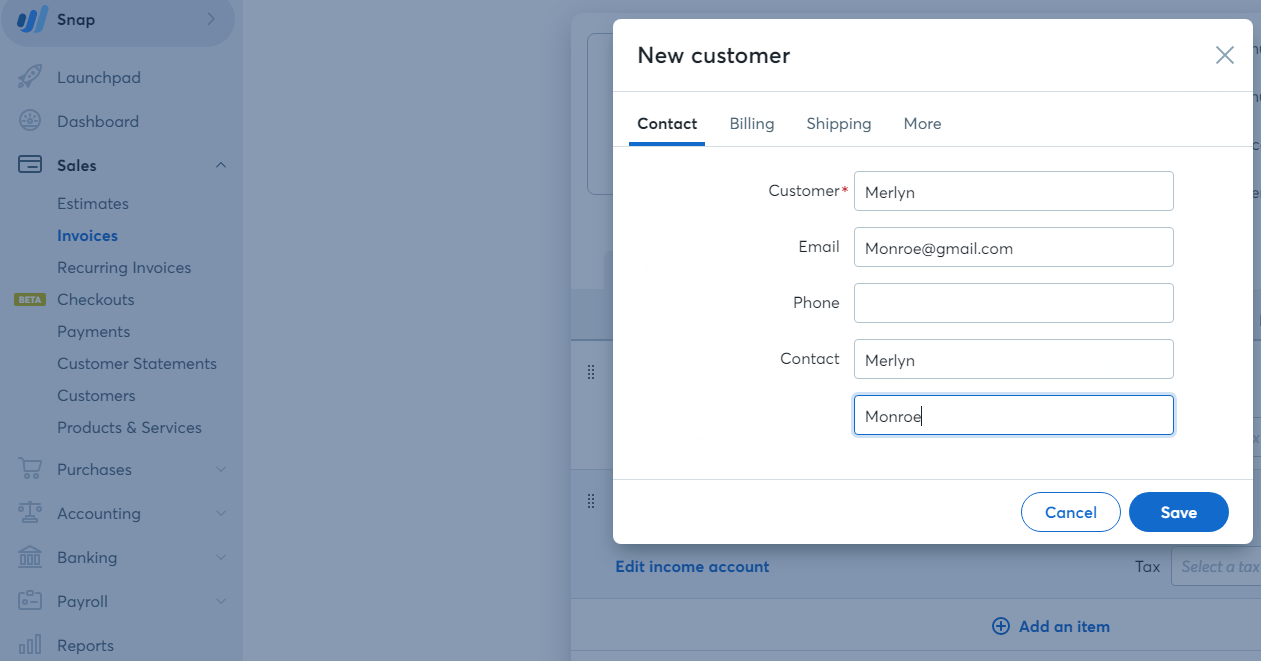Image resolution: width=1261 pixels, height=661 pixels.
Task: Open Banking via its piggy bank icon
Action: click(x=28, y=557)
